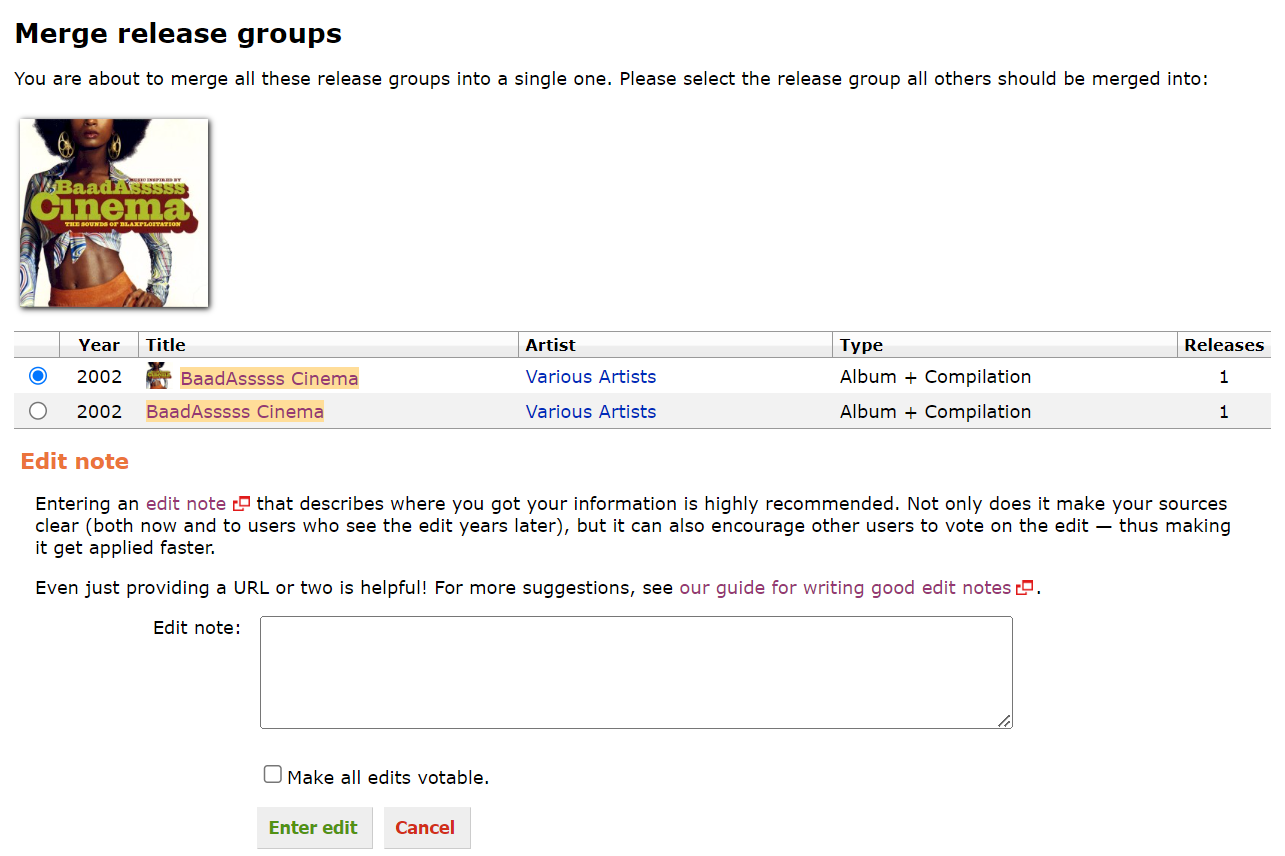Follow the 'edit note' documentation link
This screenshot has height=856, width=1285.
[186, 504]
